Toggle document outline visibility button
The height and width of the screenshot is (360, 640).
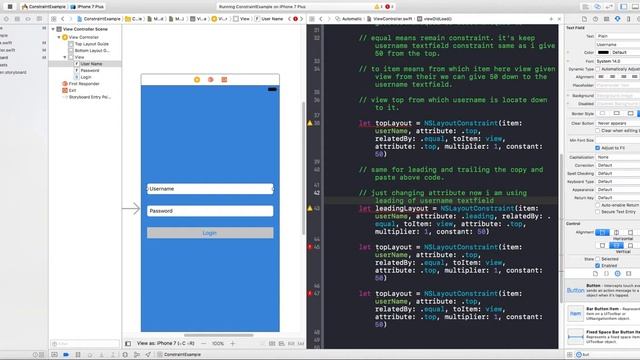tap(128, 344)
